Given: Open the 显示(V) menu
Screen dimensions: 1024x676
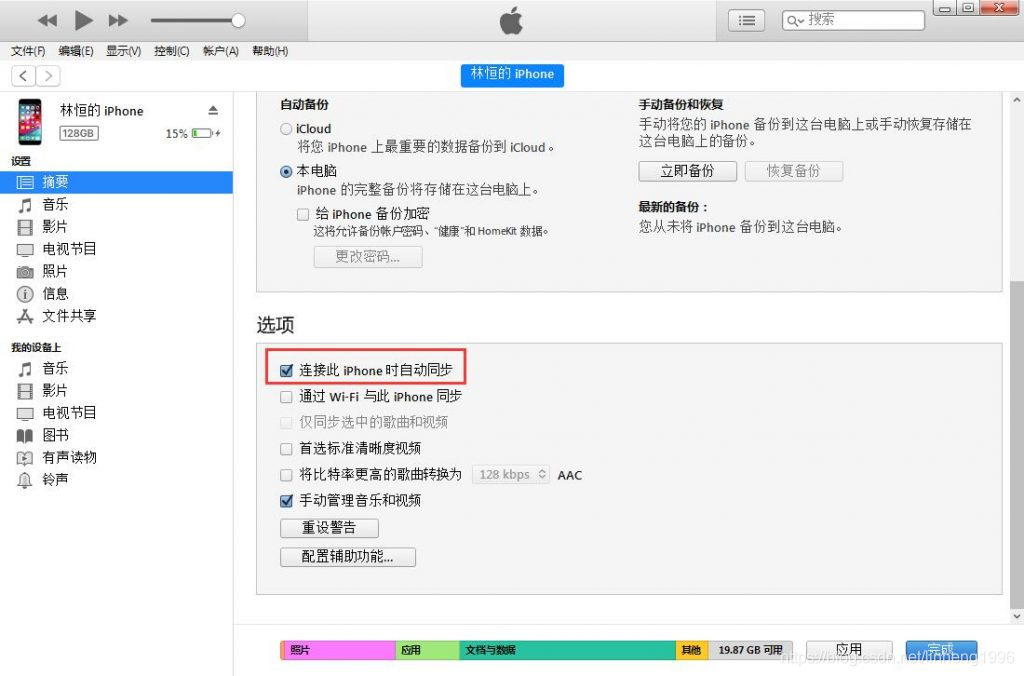Looking at the screenshot, I should click(123, 51).
